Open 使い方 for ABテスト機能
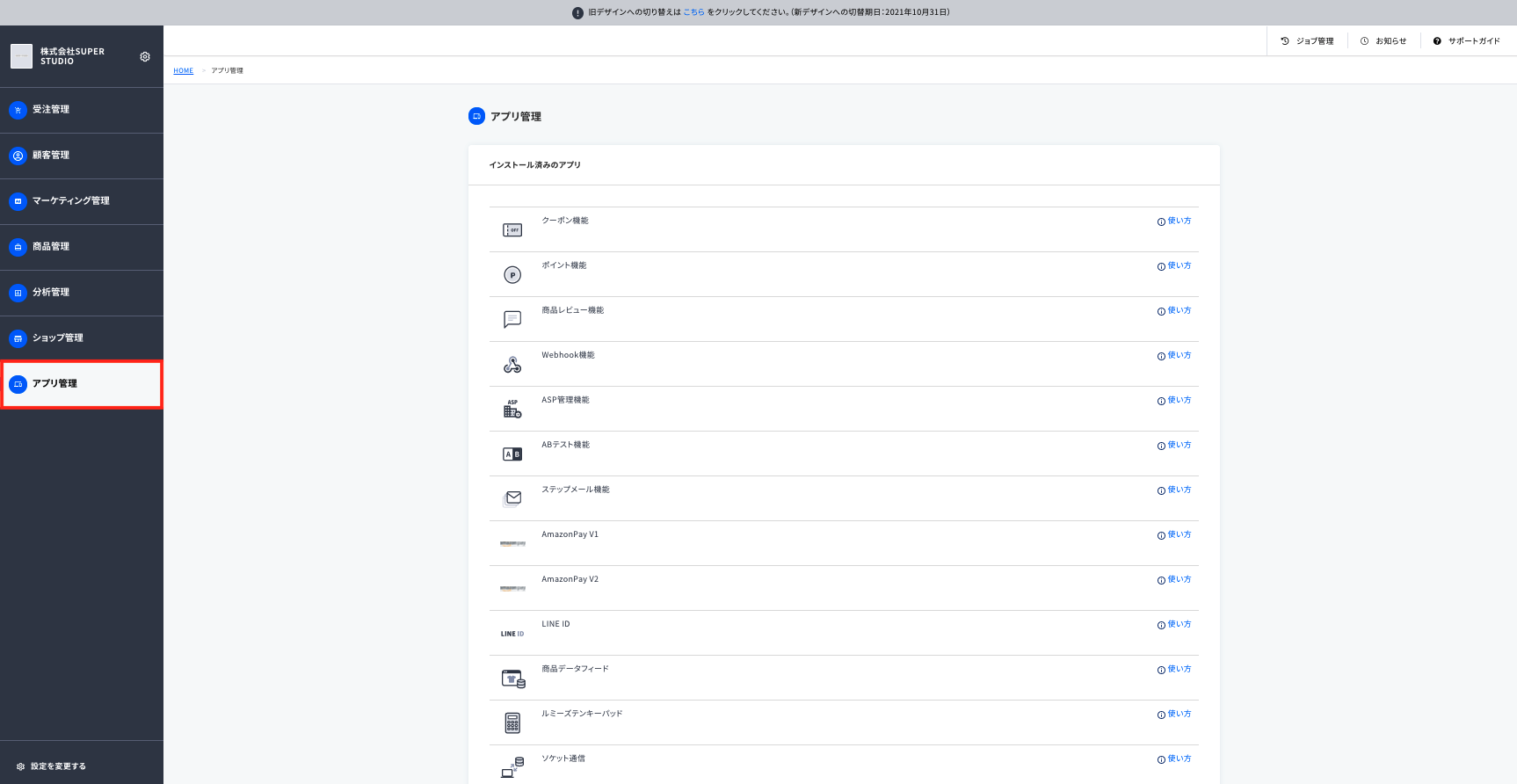The height and width of the screenshot is (784, 1517). point(1174,446)
